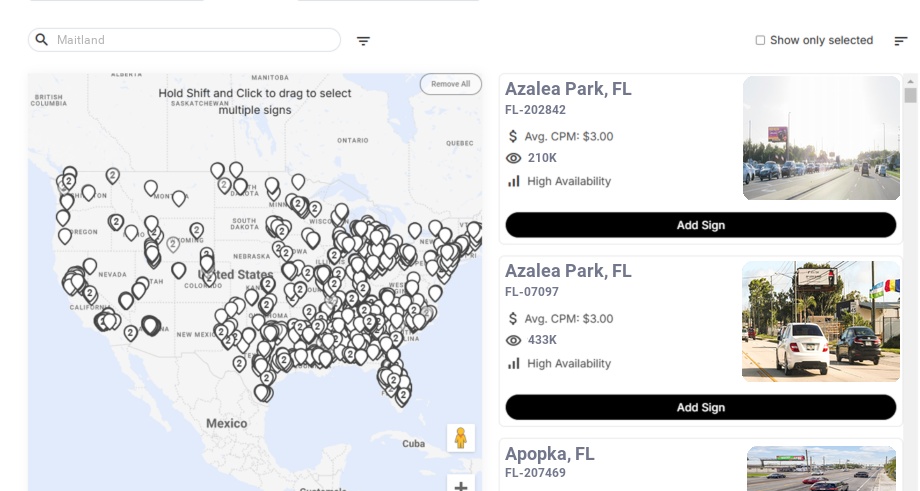Click the Remove All button on map
This screenshot has height=491, width=920.
click(450, 84)
